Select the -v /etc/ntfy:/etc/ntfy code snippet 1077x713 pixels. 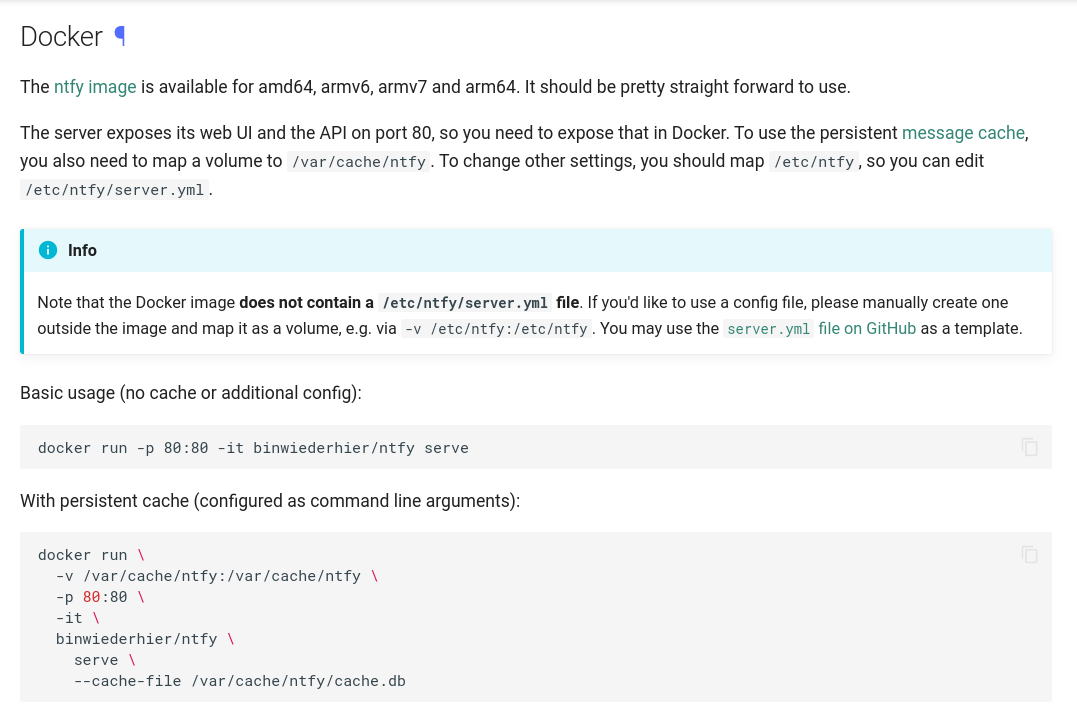pos(496,328)
